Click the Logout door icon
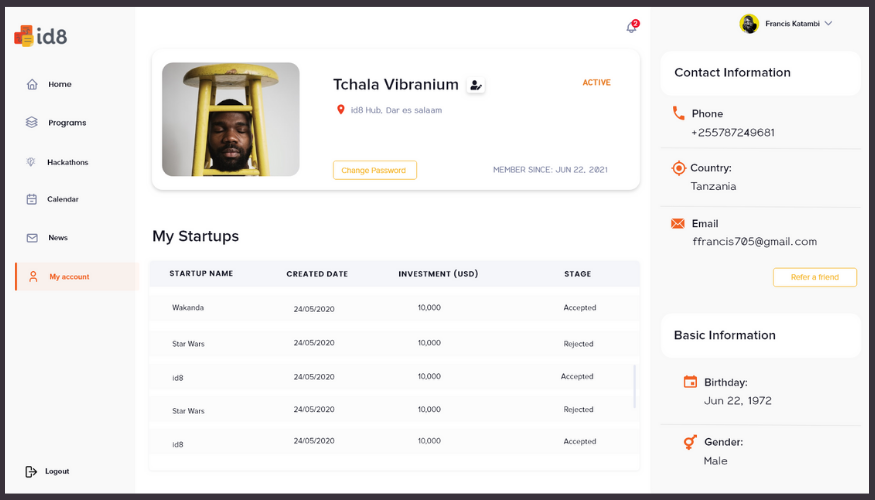The width and height of the screenshot is (875, 500). (31, 472)
